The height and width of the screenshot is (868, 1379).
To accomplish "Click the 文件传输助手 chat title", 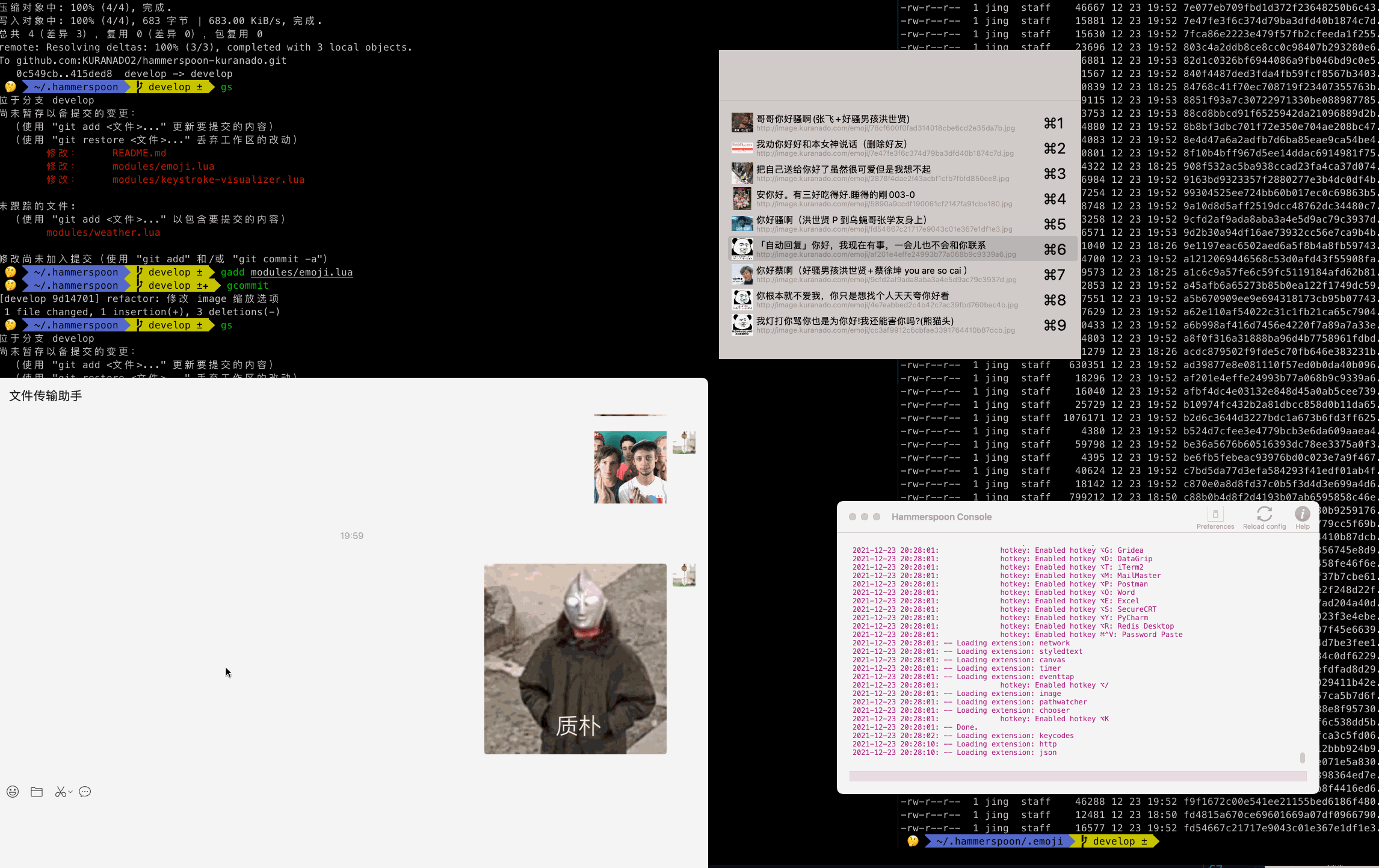I will click(46, 396).
